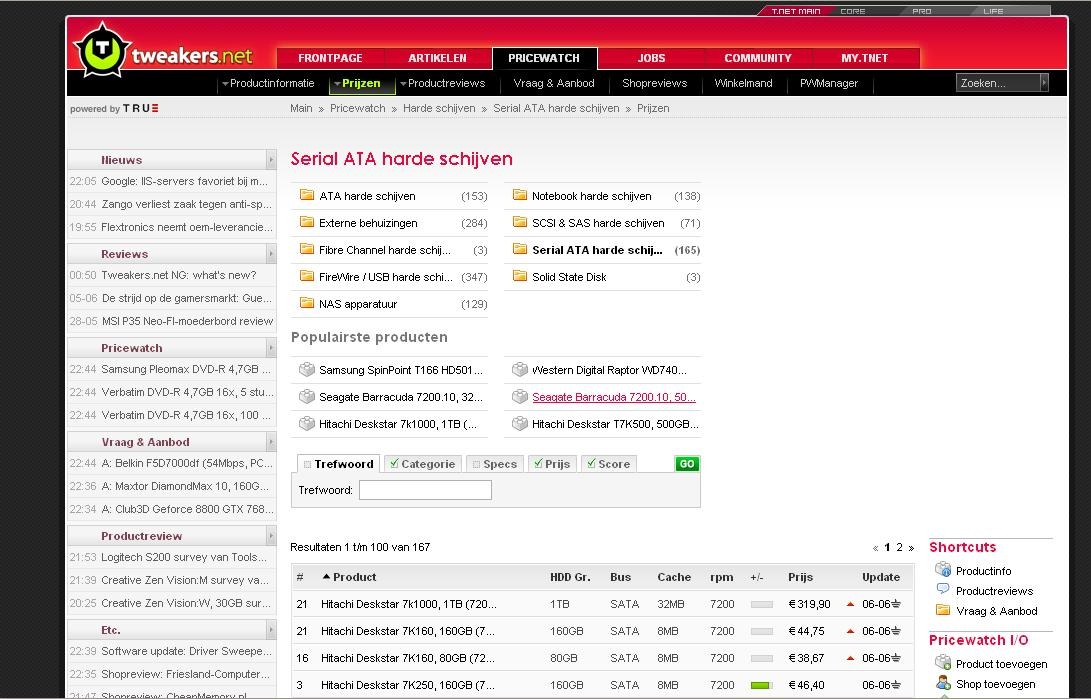Expand the Productreview sidebar panel arrow
1091x699 pixels.
coord(271,535)
